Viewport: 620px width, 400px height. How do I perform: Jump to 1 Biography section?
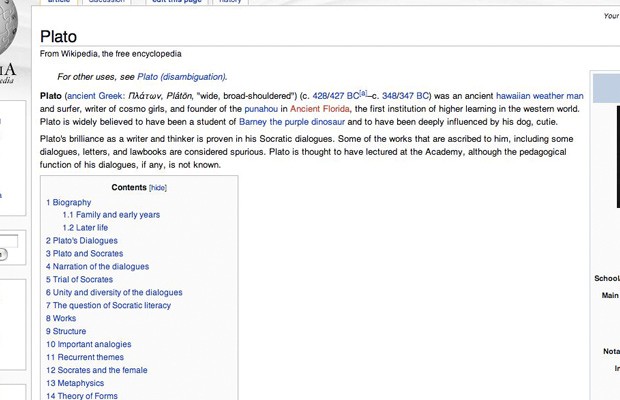(x=68, y=202)
